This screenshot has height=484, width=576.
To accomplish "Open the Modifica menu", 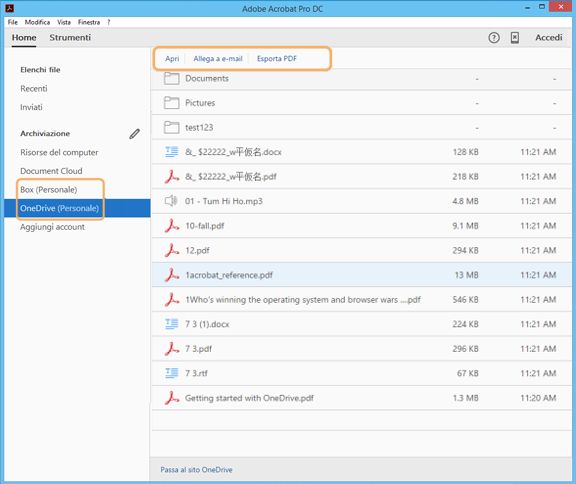I will (x=37, y=22).
